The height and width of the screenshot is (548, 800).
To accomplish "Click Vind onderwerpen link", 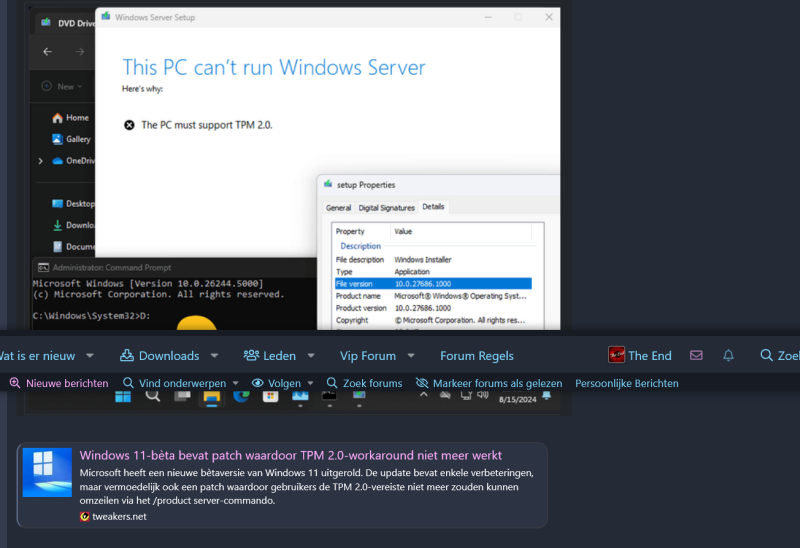I will point(182,383).
